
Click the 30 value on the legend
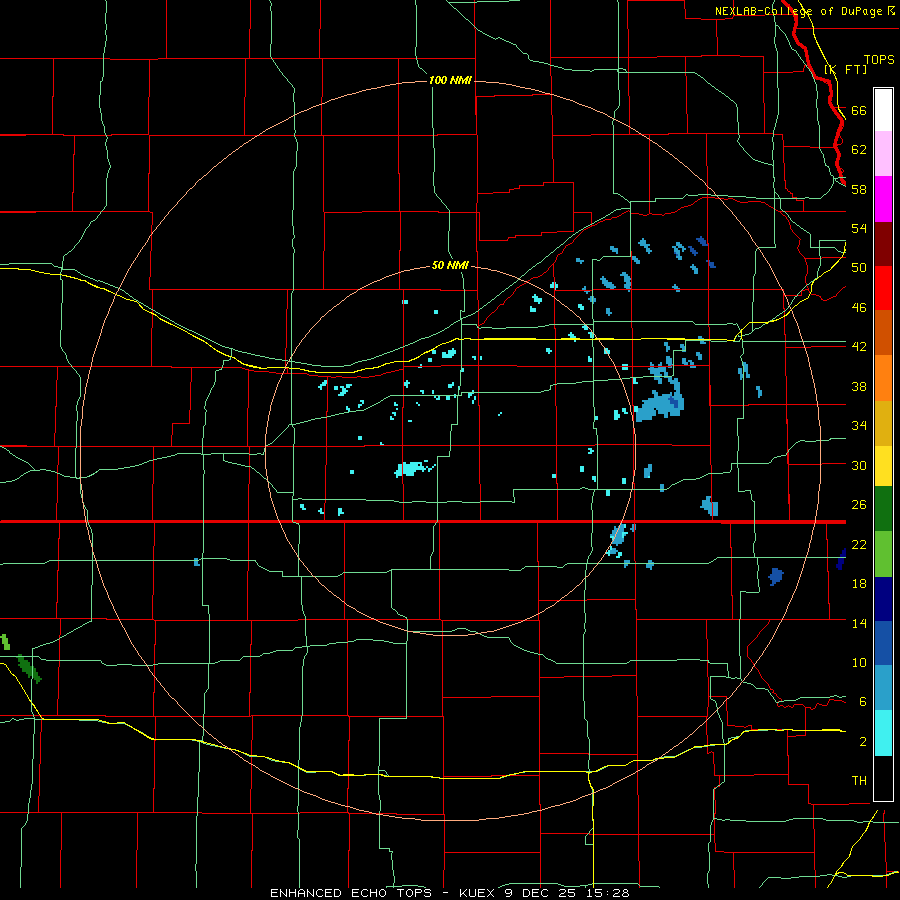click(859, 465)
